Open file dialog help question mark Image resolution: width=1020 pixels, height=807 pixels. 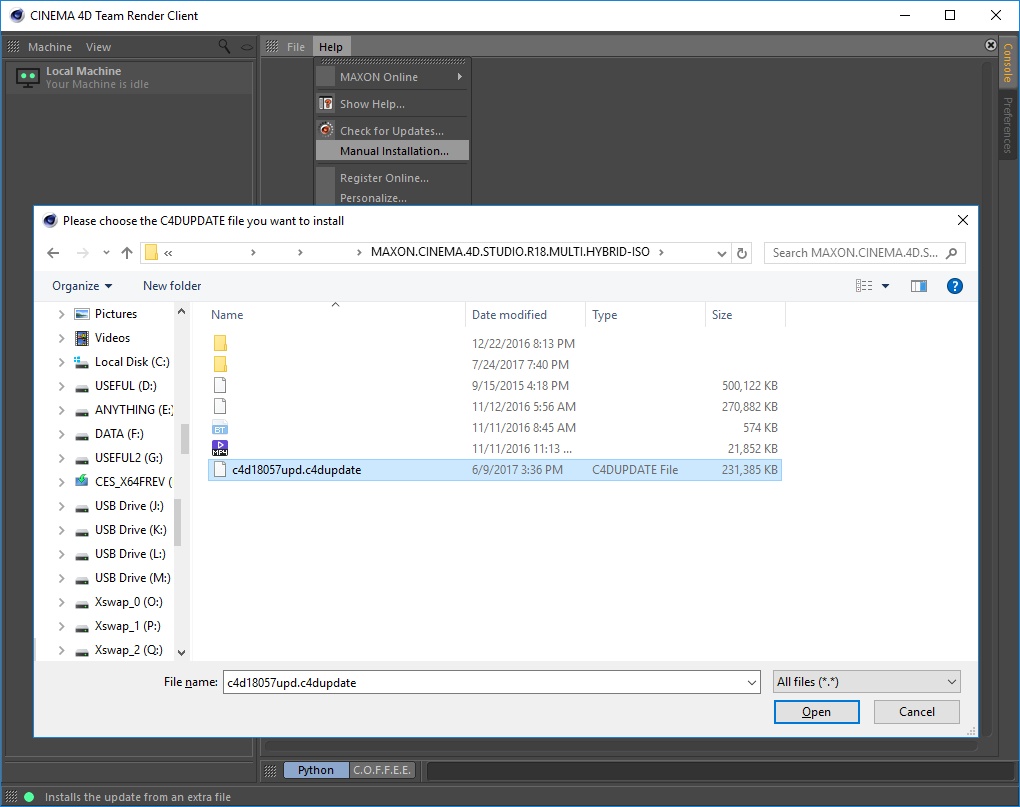[954, 286]
